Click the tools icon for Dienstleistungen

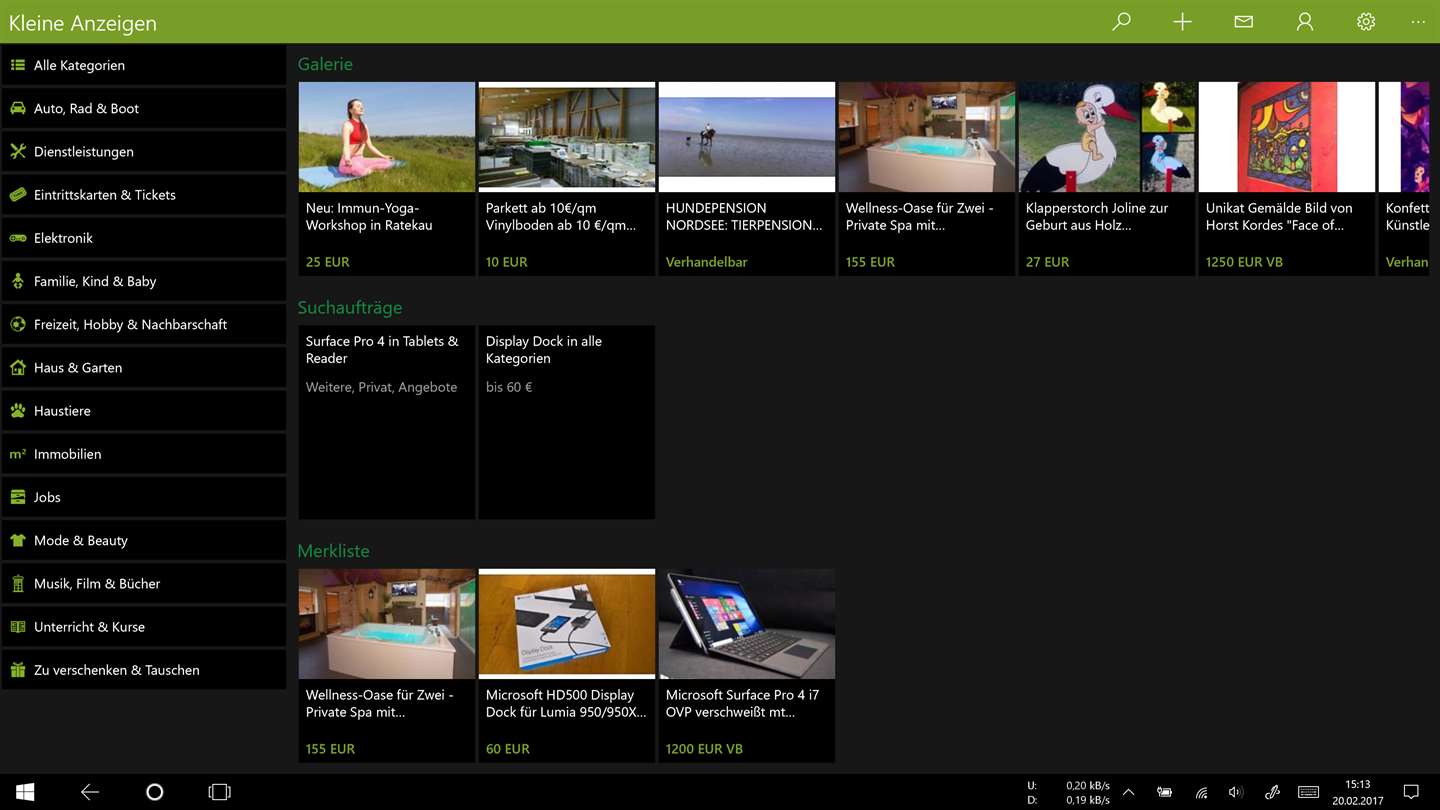click(18, 151)
